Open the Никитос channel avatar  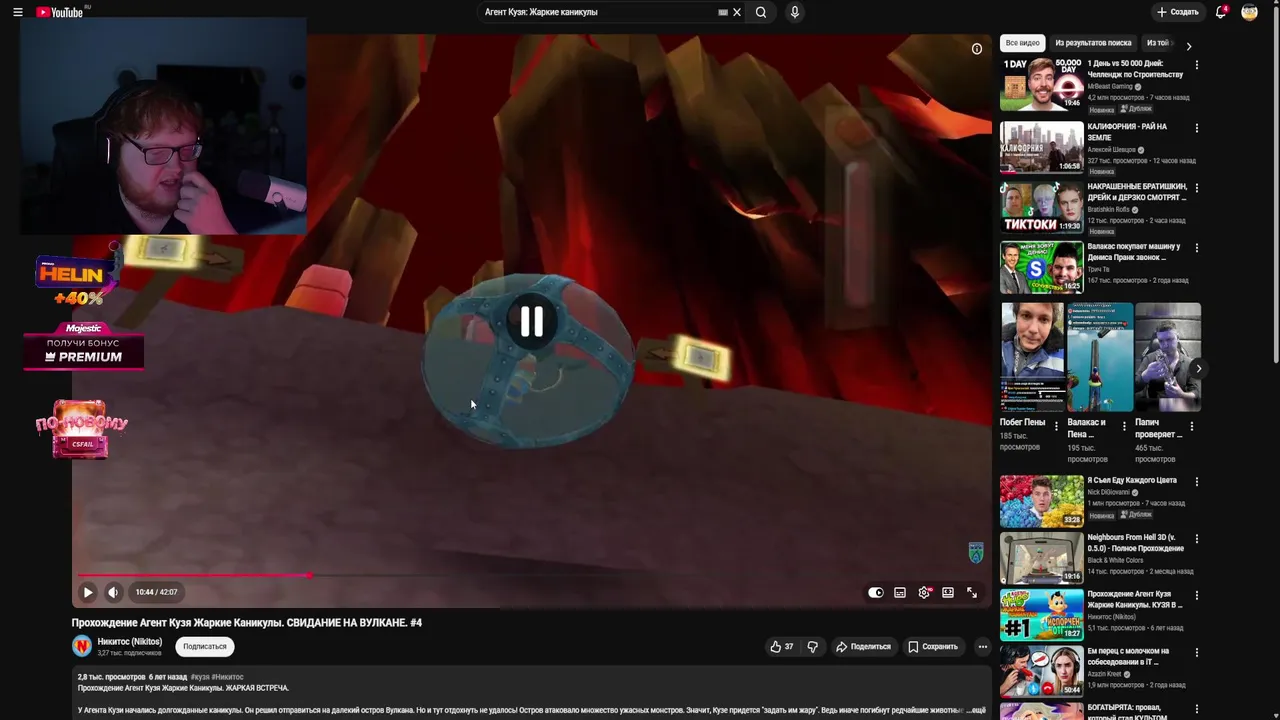coord(82,646)
